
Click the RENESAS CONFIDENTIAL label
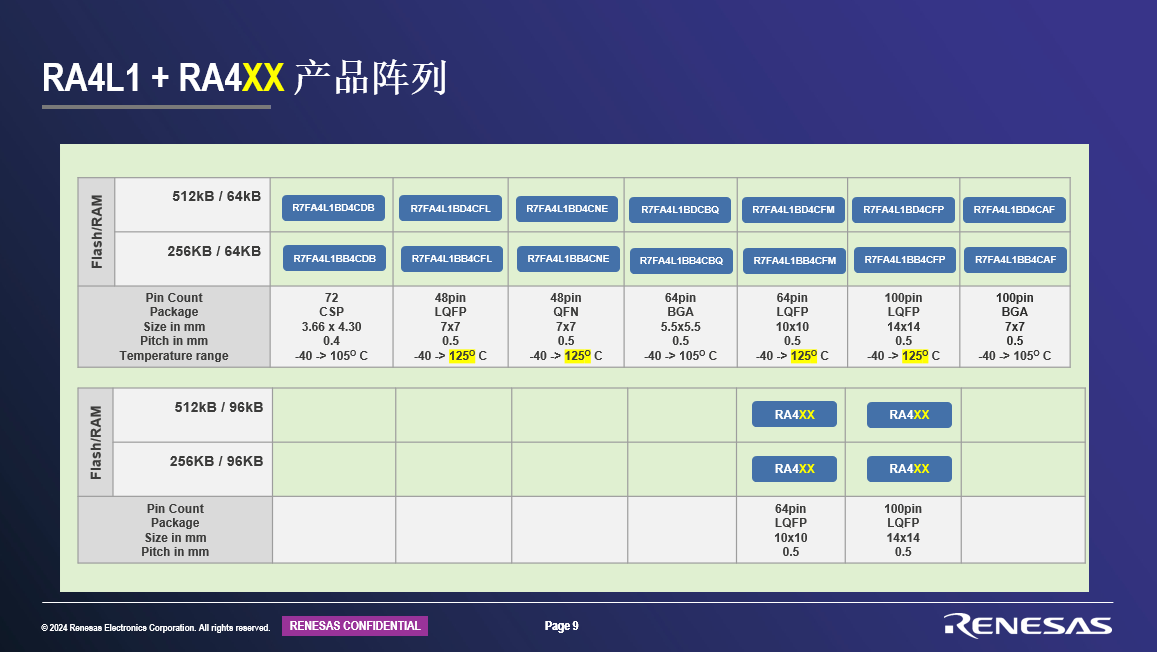point(355,625)
